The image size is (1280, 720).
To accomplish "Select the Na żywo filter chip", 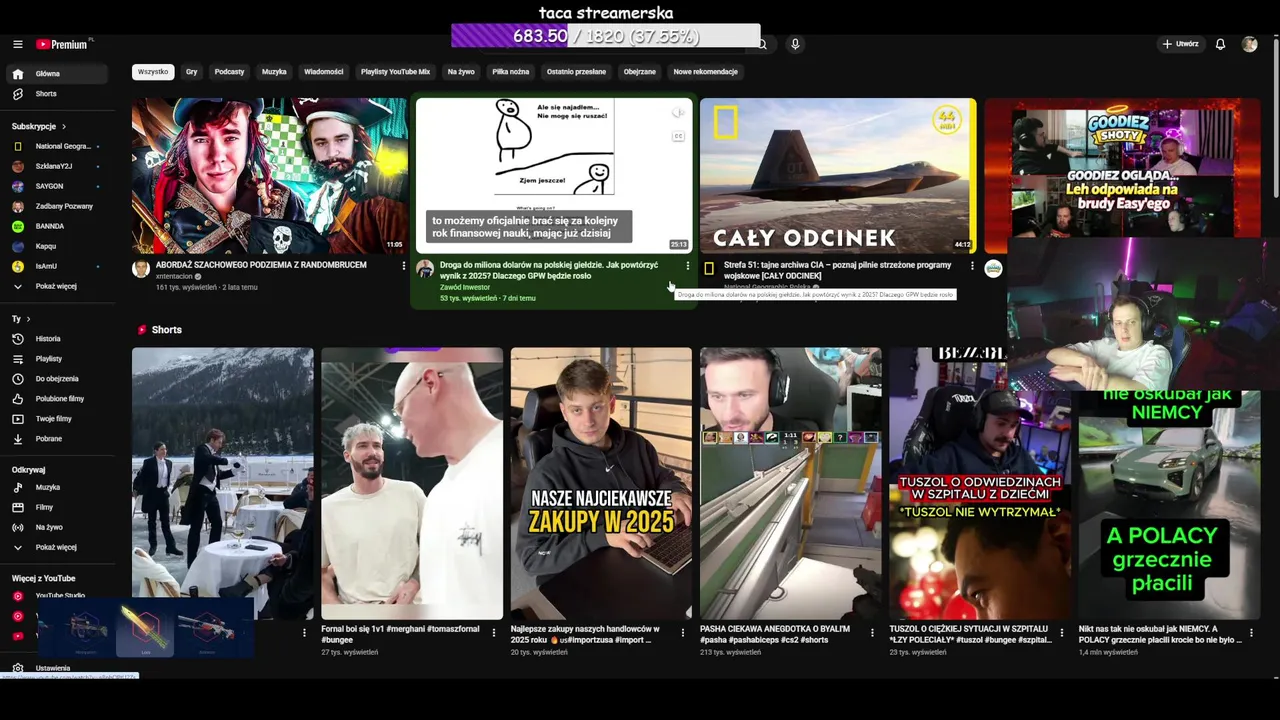I will pyautogui.click(x=461, y=72).
